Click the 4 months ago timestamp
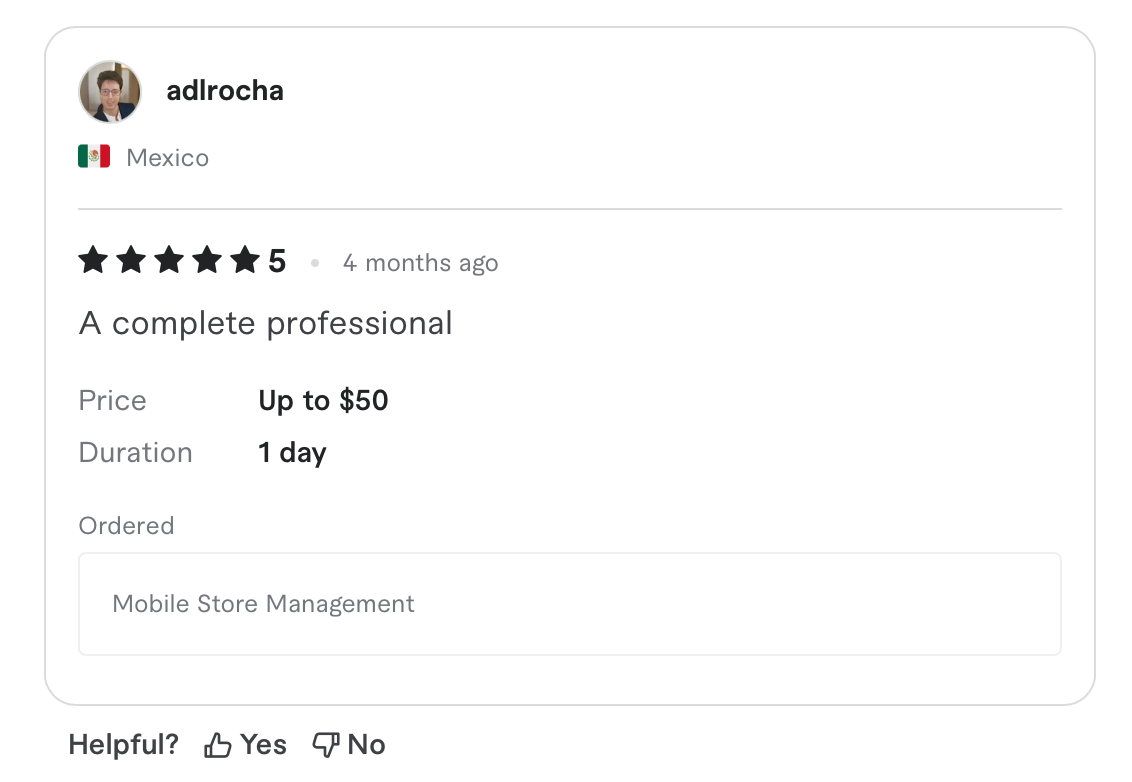Image resolution: width=1132 pixels, height=782 pixels. pyautogui.click(x=420, y=262)
